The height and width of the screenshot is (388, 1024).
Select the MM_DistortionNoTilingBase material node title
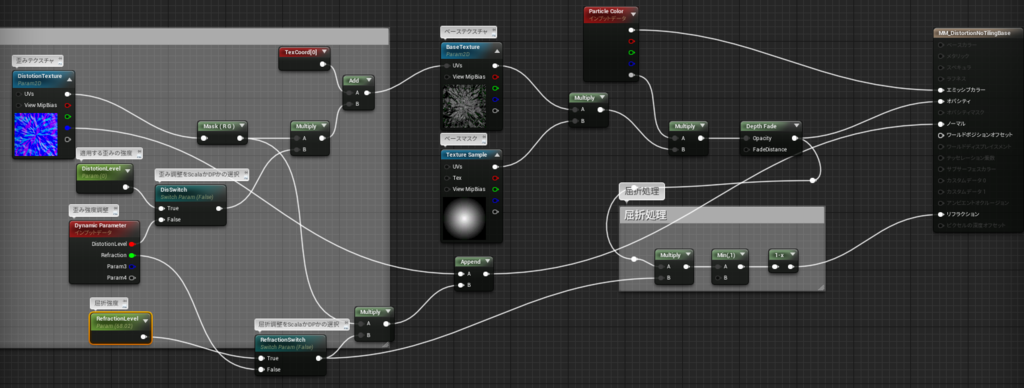(x=974, y=33)
